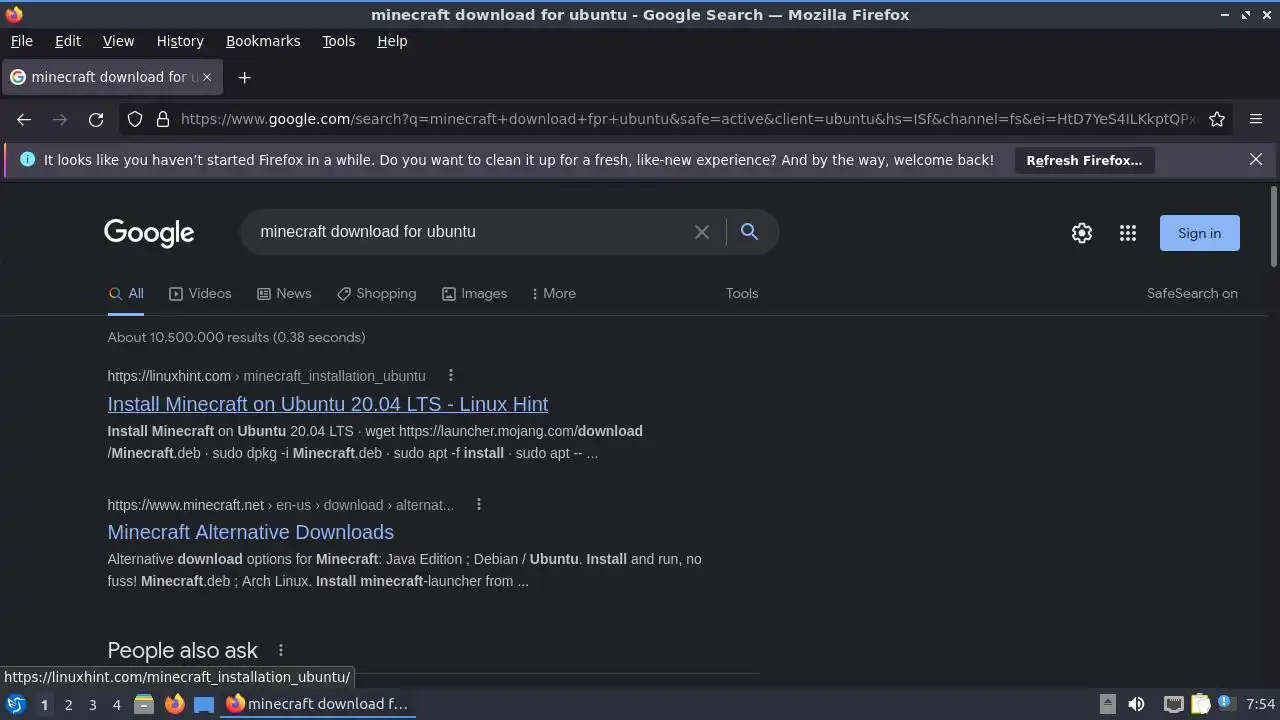
Task: Open LXQt application menu launcher
Action: (15, 704)
